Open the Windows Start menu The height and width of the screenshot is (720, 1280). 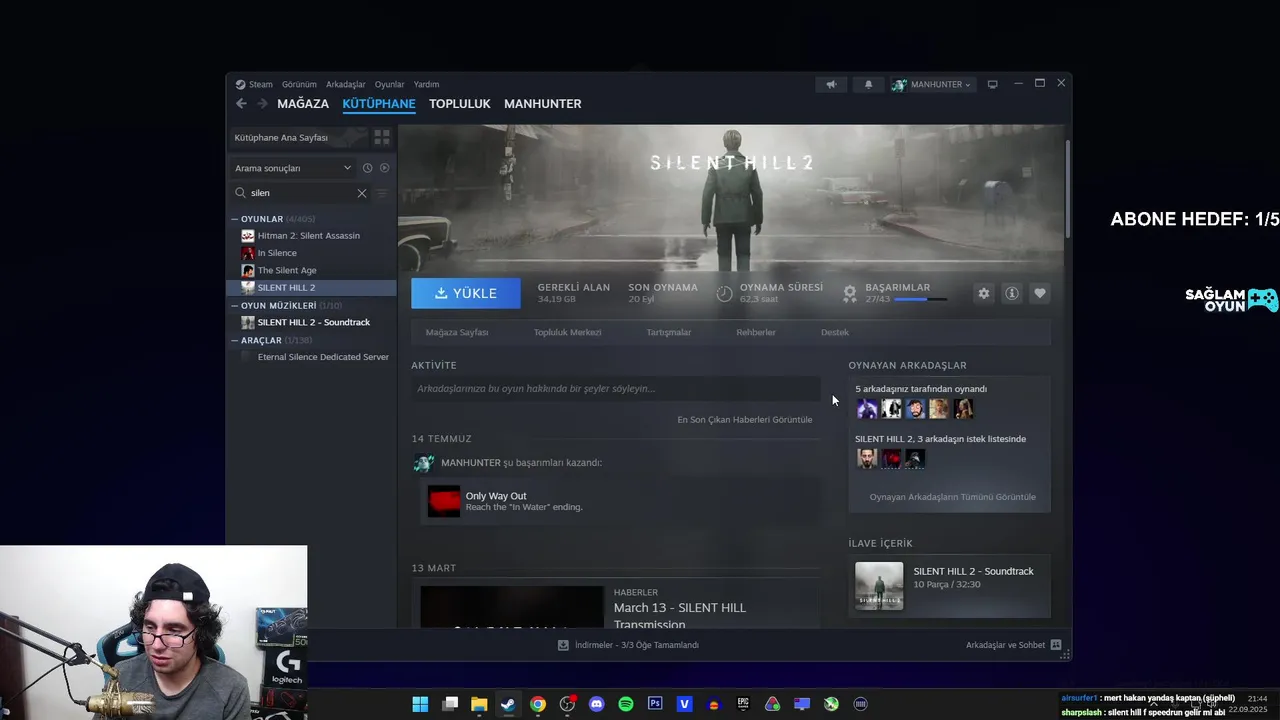(420, 704)
